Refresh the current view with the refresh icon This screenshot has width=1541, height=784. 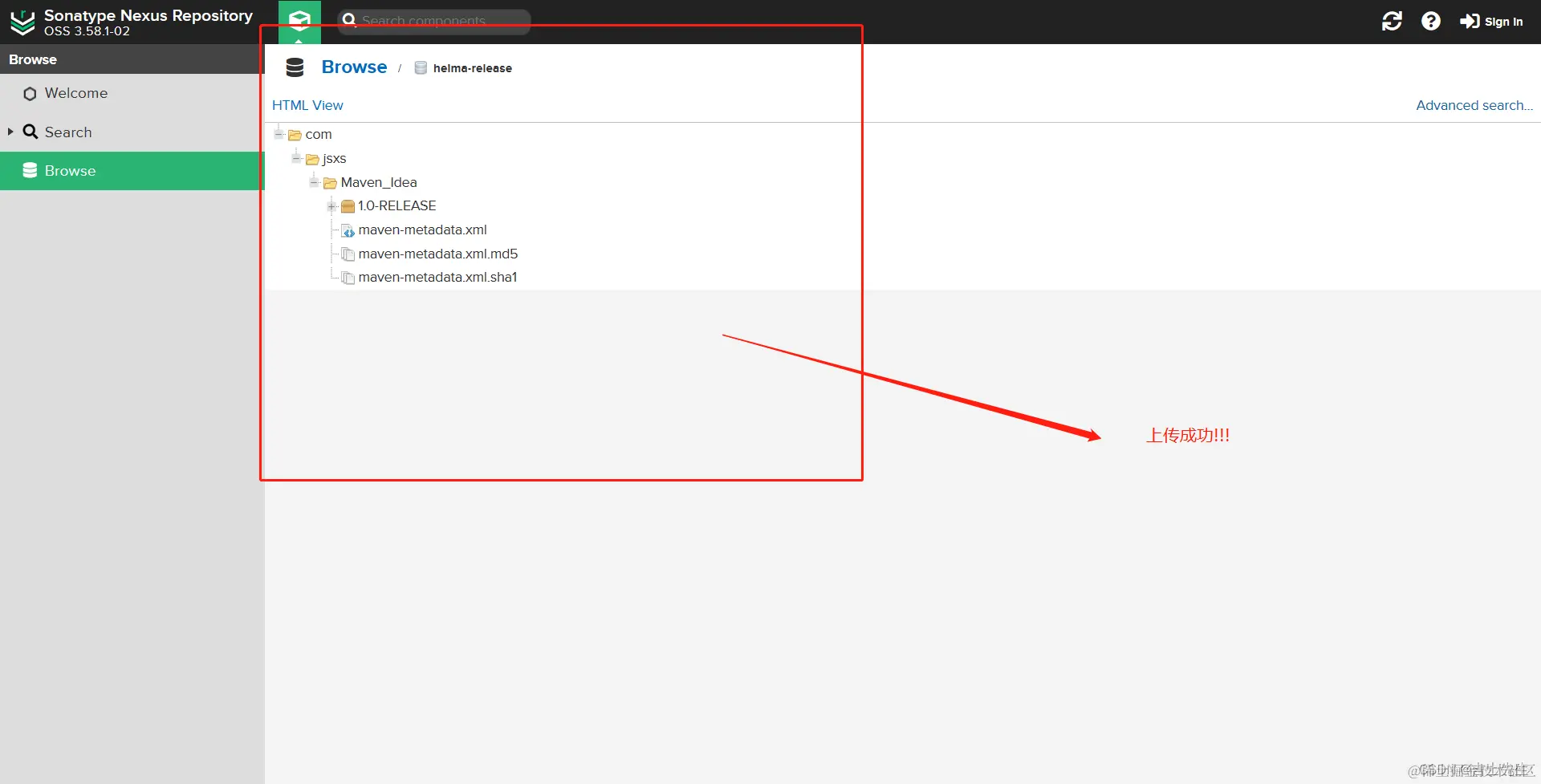tap(1392, 22)
